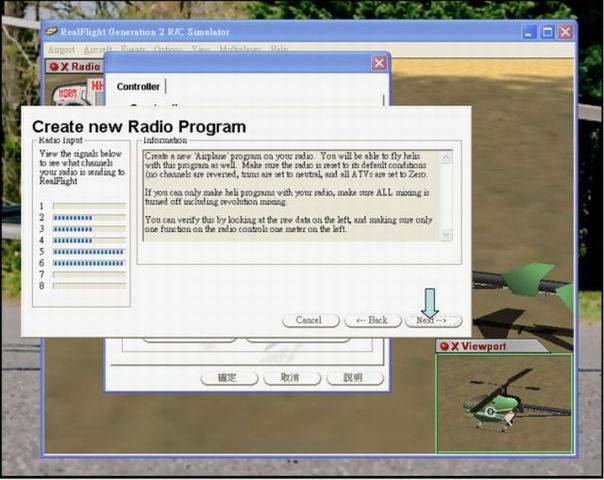Click the channel 2 signal meter
This screenshot has width=604, height=480.
click(89, 218)
